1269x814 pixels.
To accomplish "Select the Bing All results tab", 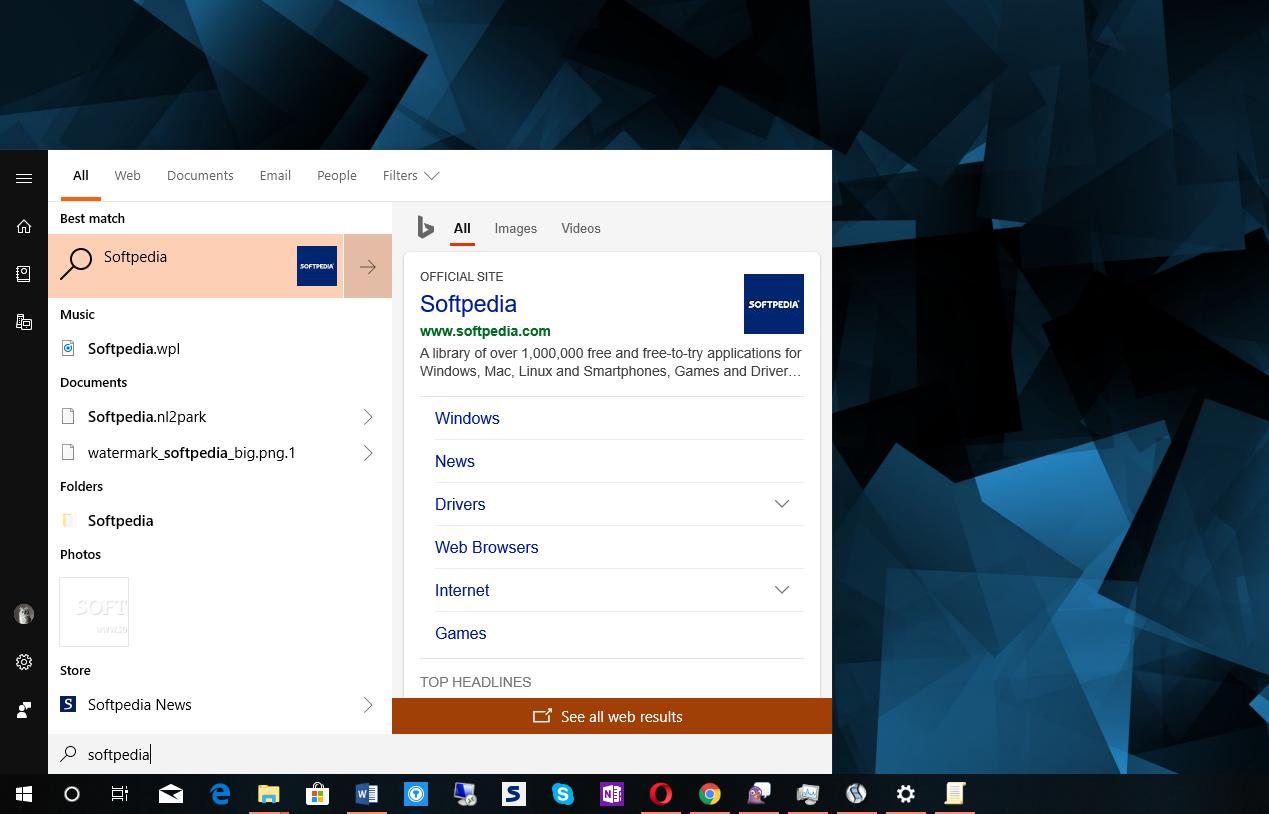I will click(462, 229).
